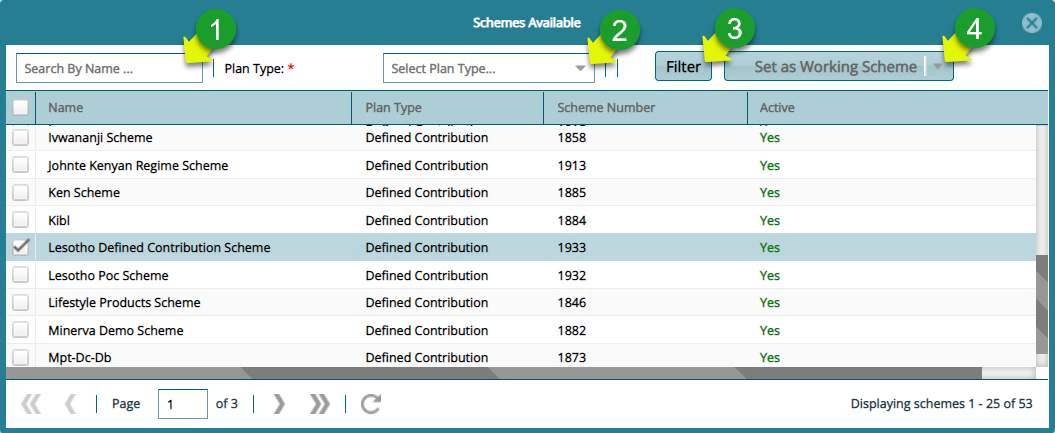Focus the Search By Name field

[110, 68]
